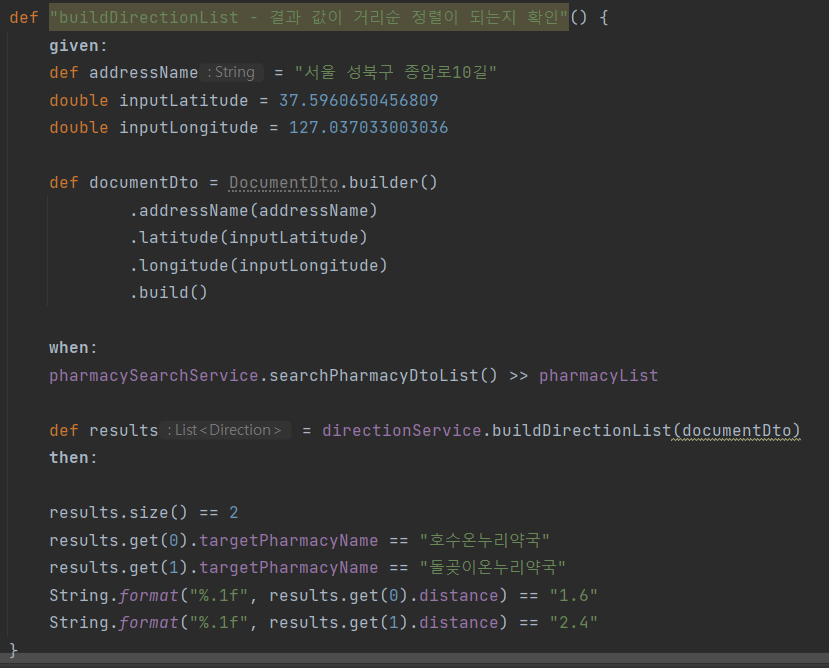Click the addressName variable declaration

pyautogui.click(x=143, y=72)
